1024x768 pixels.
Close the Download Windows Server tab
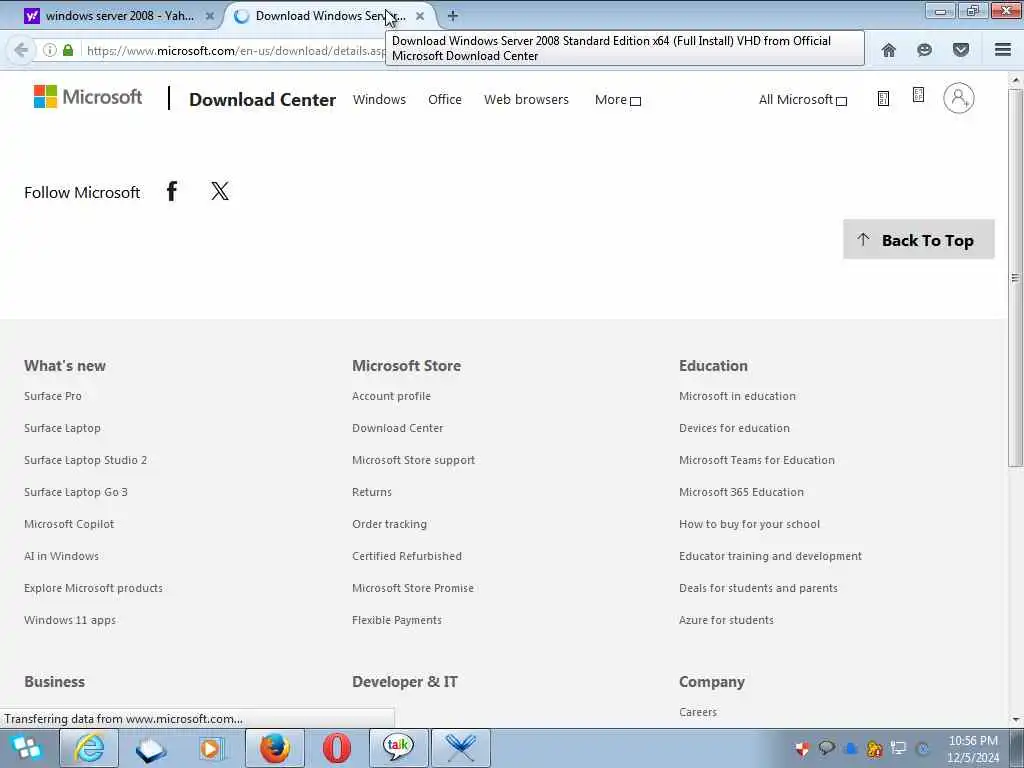pos(420,16)
